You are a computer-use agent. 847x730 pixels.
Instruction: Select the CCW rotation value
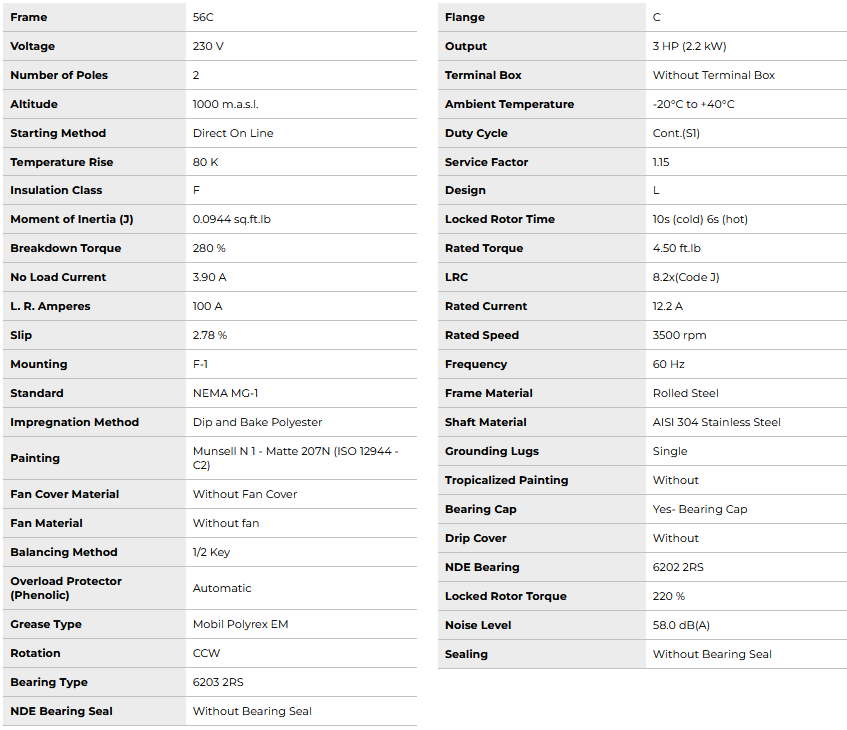(206, 653)
